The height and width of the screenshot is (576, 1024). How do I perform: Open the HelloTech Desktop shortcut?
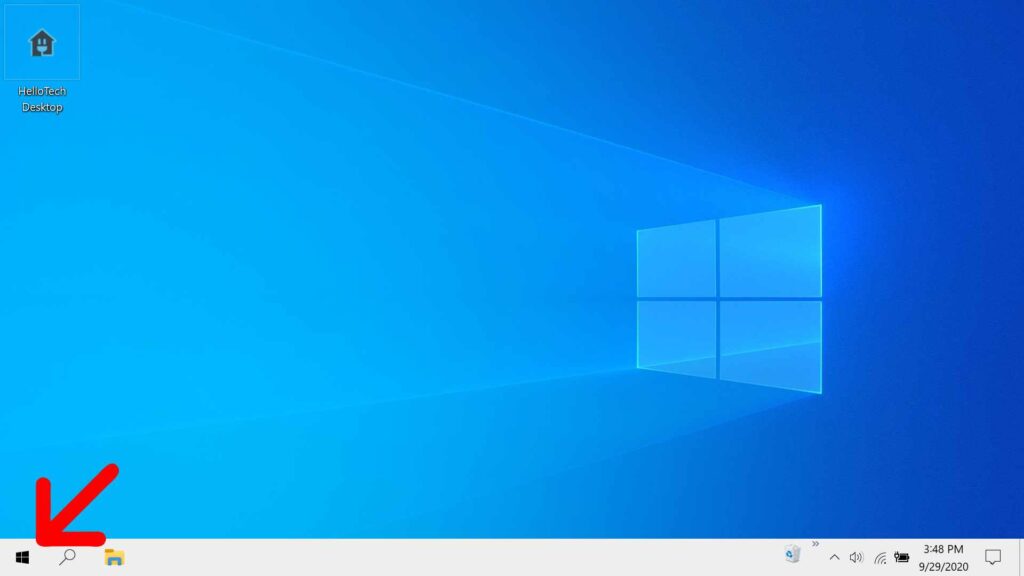42,42
